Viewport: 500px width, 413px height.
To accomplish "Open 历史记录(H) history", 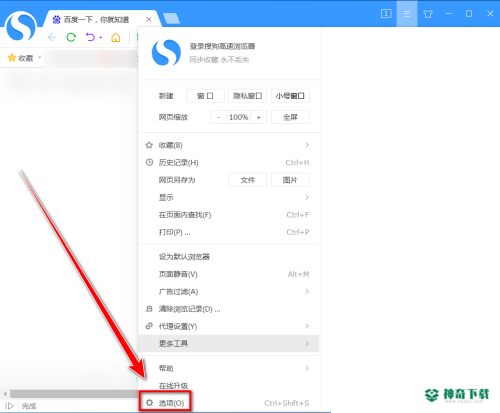I will tap(229, 163).
